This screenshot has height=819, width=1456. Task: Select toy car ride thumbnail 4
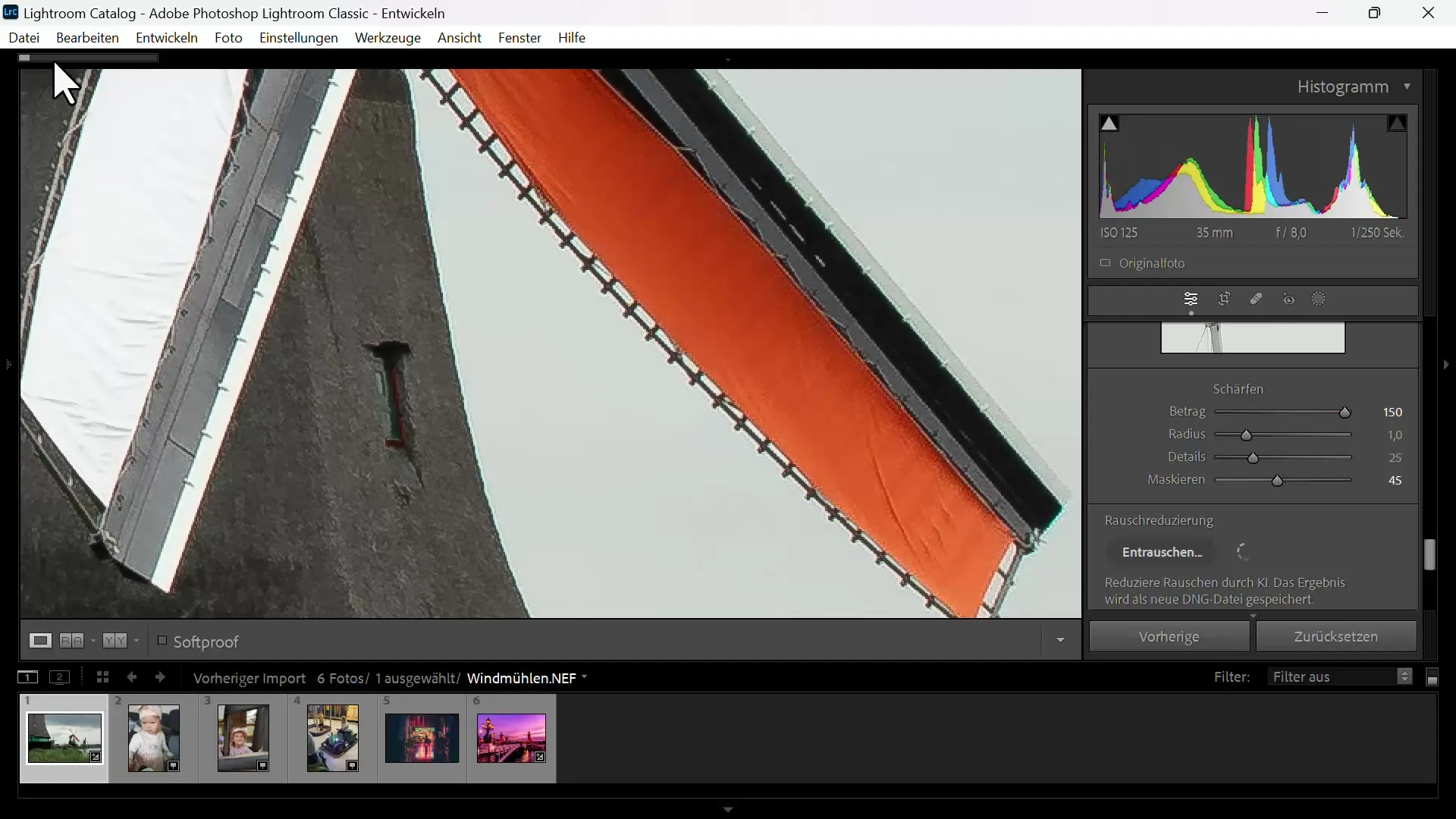pos(333,739)
